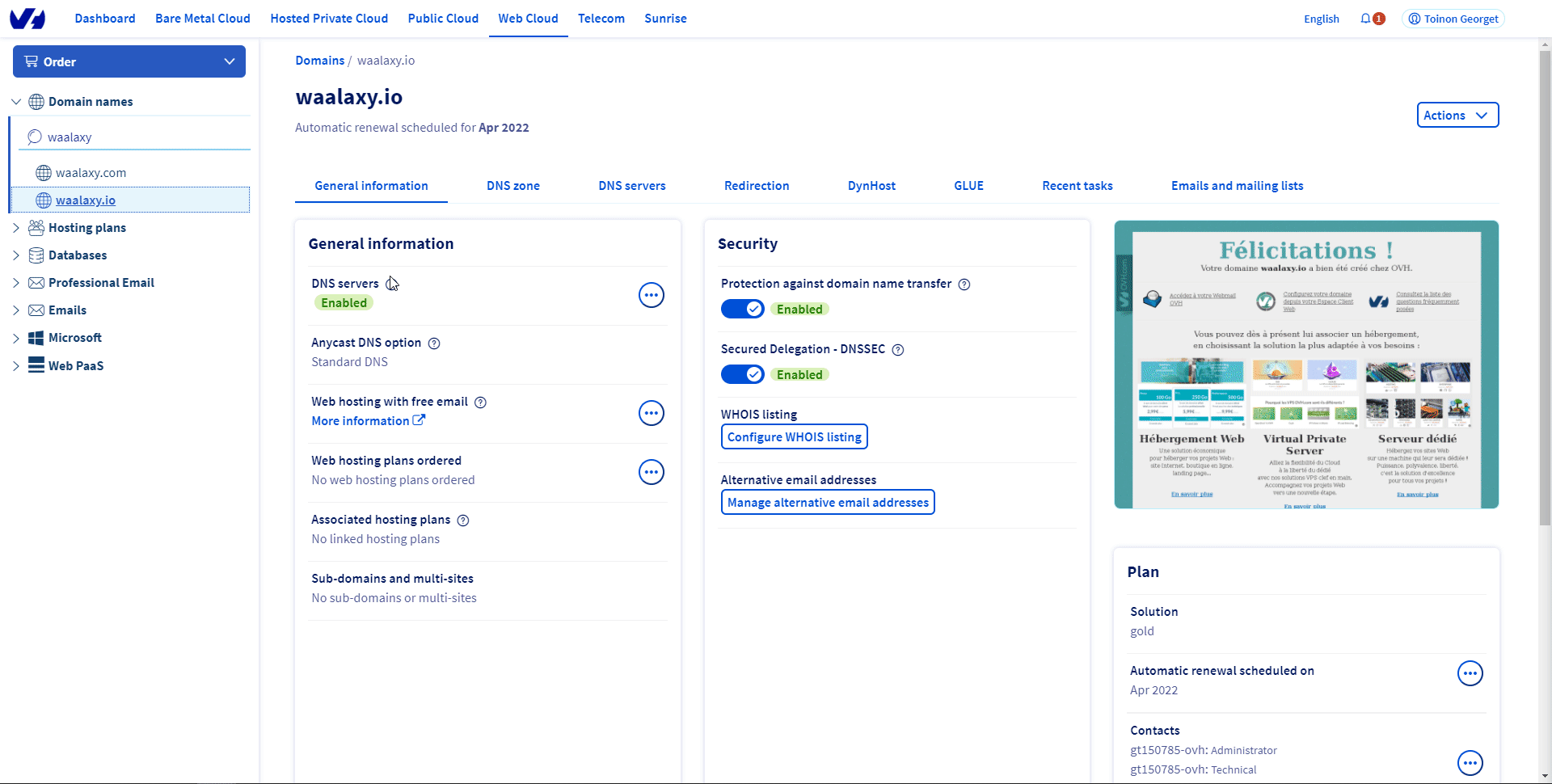Click the Hosting plans sidebar icon
Screen dimensions: 1552x784
click(x=36, y=228)
